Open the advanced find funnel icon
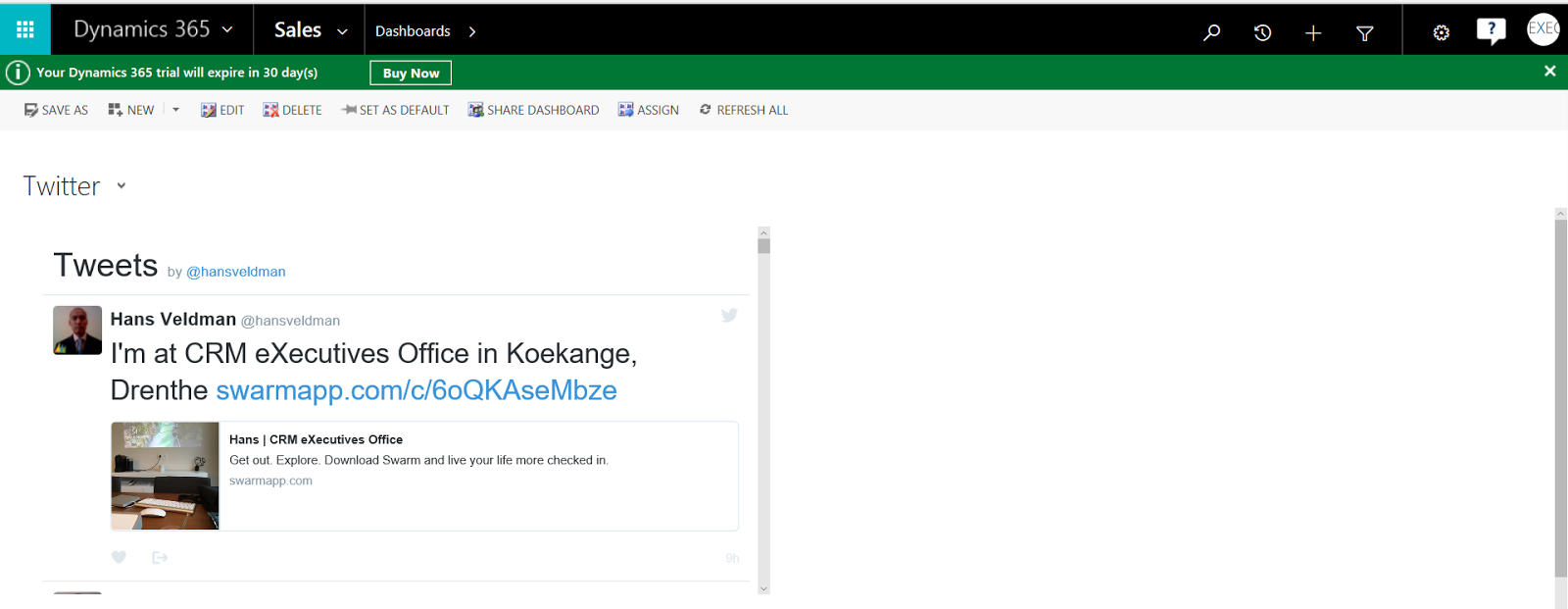1568x609 pixels. [1364, 33]
